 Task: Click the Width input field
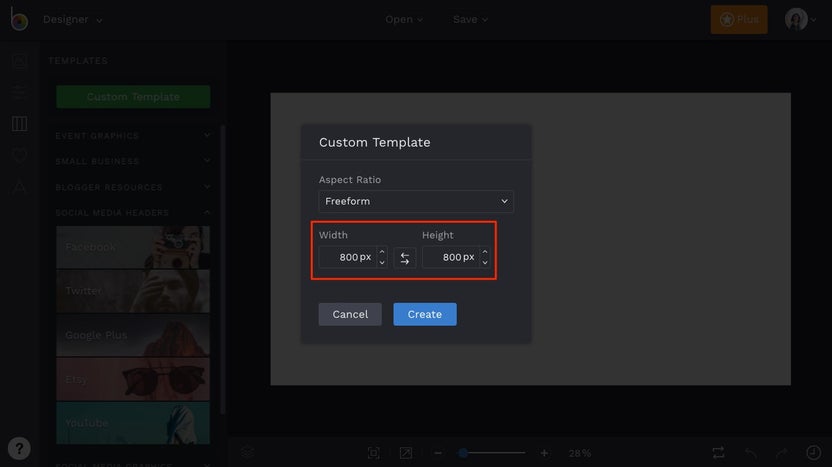[348, 257]
